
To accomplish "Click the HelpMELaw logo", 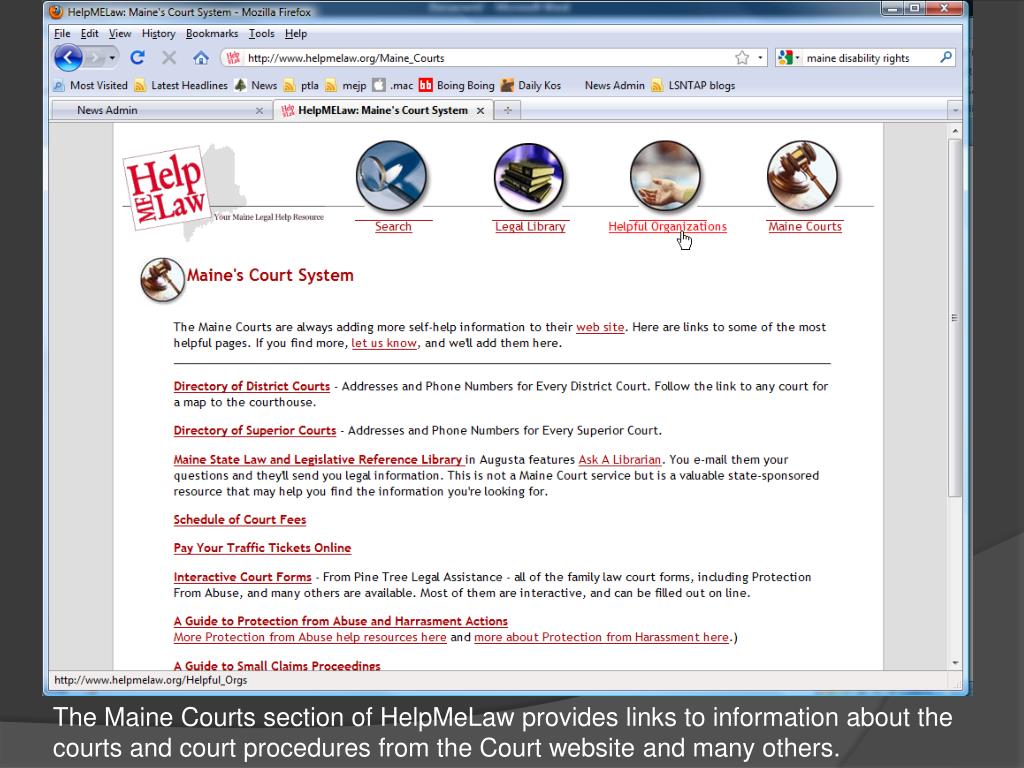I will tap(167, 187).
